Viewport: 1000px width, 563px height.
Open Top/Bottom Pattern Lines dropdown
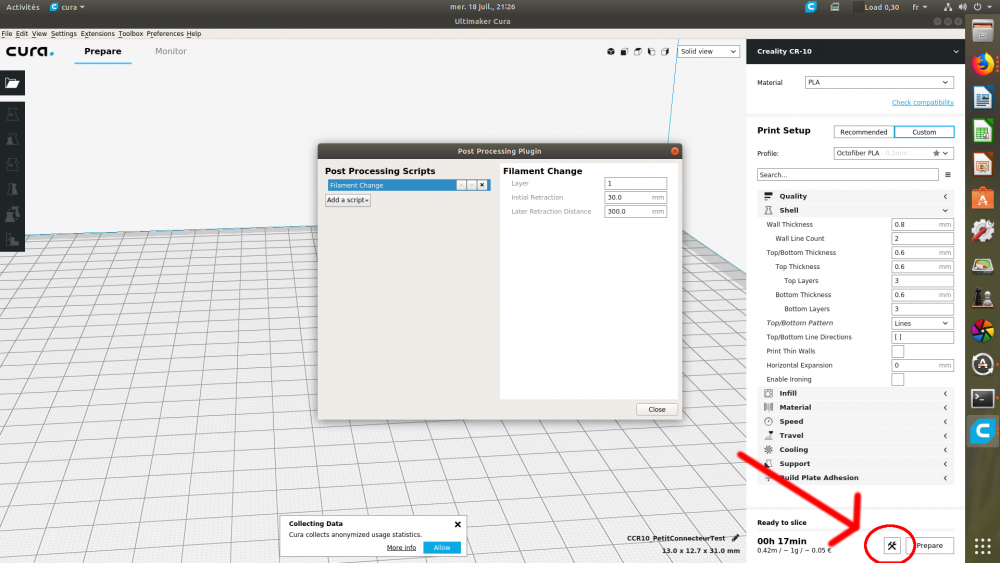[x=922, y=323]
